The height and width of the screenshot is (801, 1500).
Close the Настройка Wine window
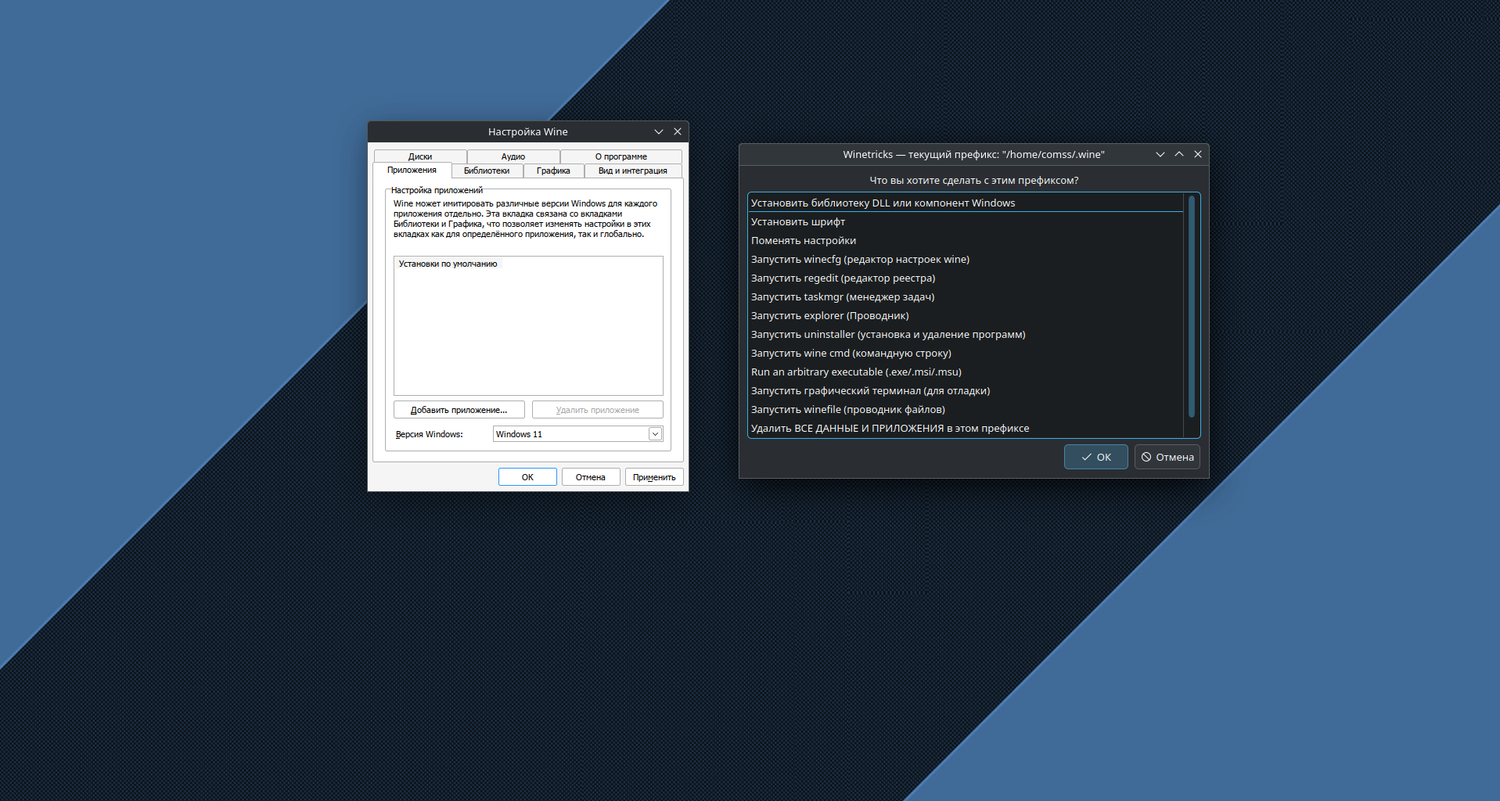pos(677,132)
